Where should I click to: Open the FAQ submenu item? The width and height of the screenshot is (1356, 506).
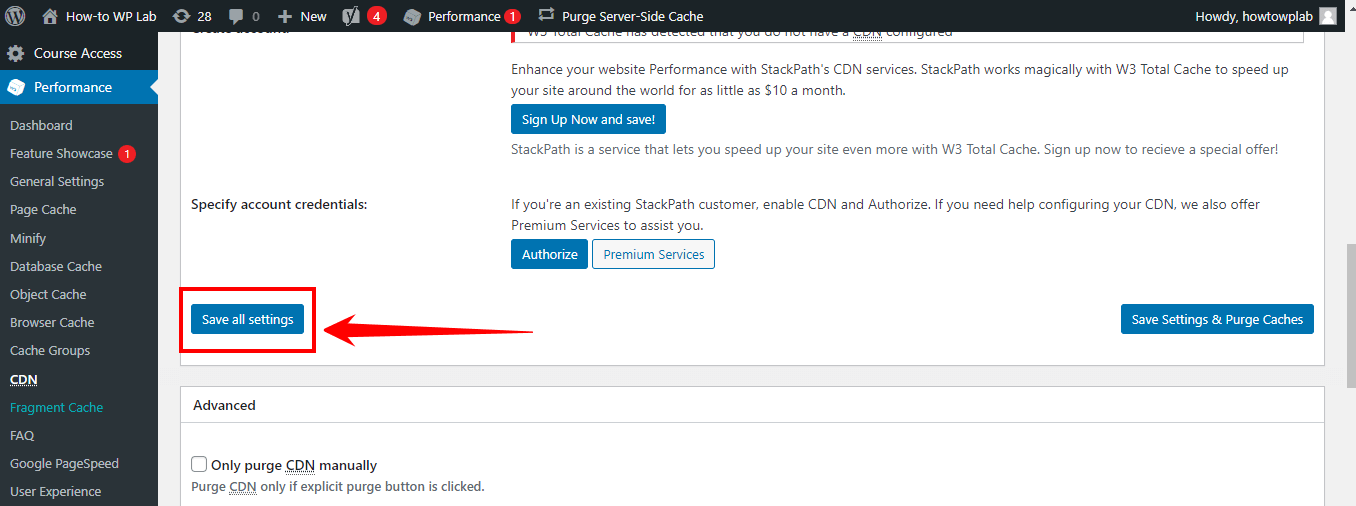tap(22, 435)
